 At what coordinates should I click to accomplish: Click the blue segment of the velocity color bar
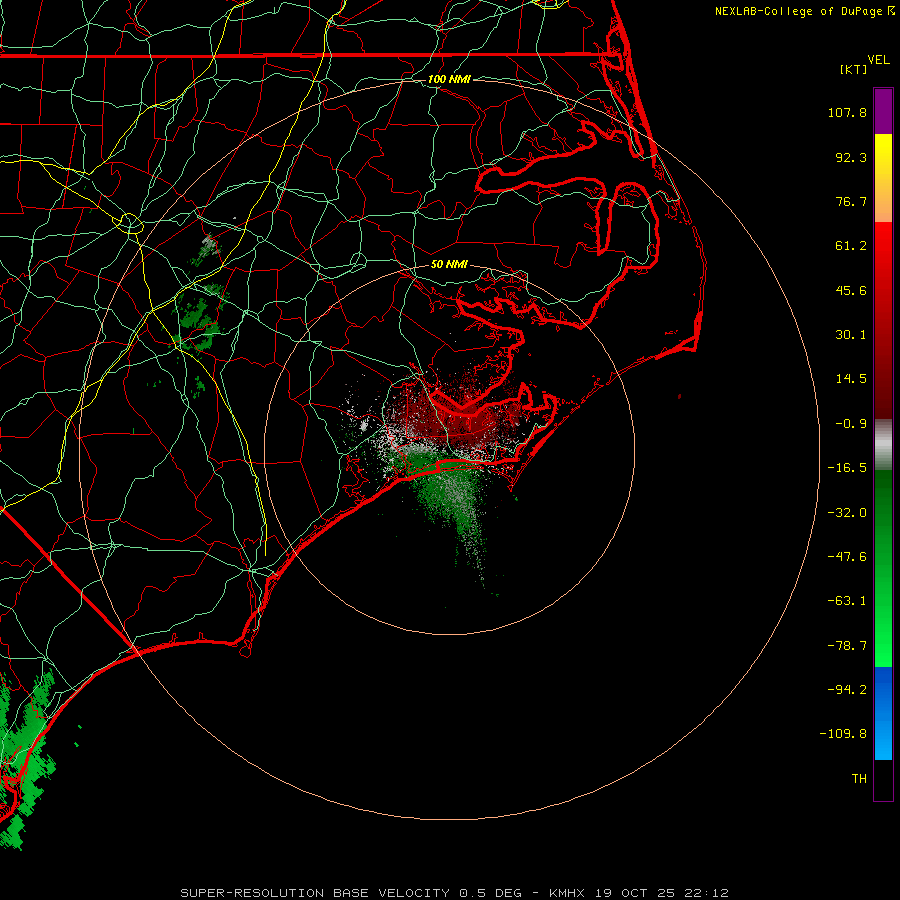pos(883,713)
